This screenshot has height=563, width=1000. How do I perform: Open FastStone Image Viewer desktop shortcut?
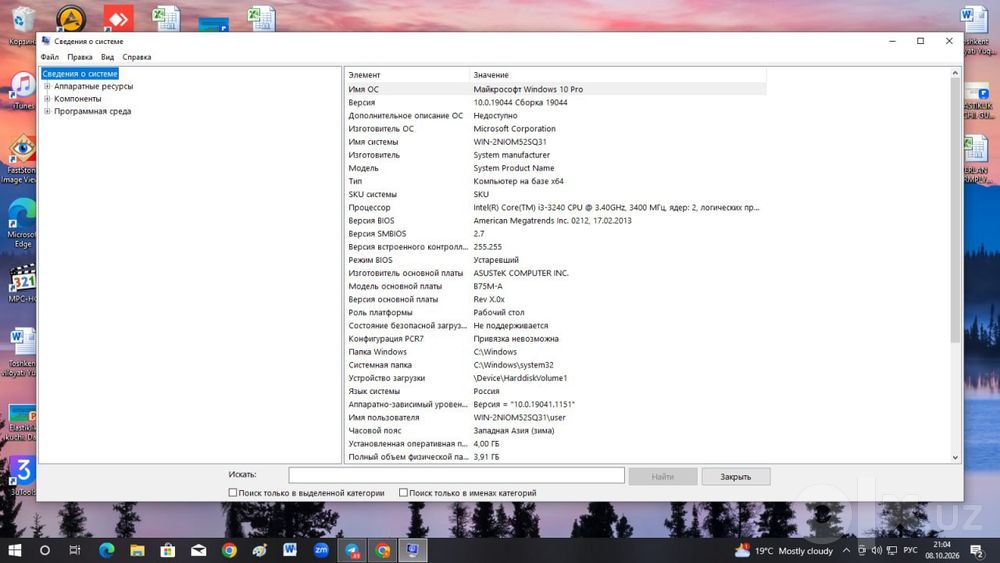tap(20, 159)
